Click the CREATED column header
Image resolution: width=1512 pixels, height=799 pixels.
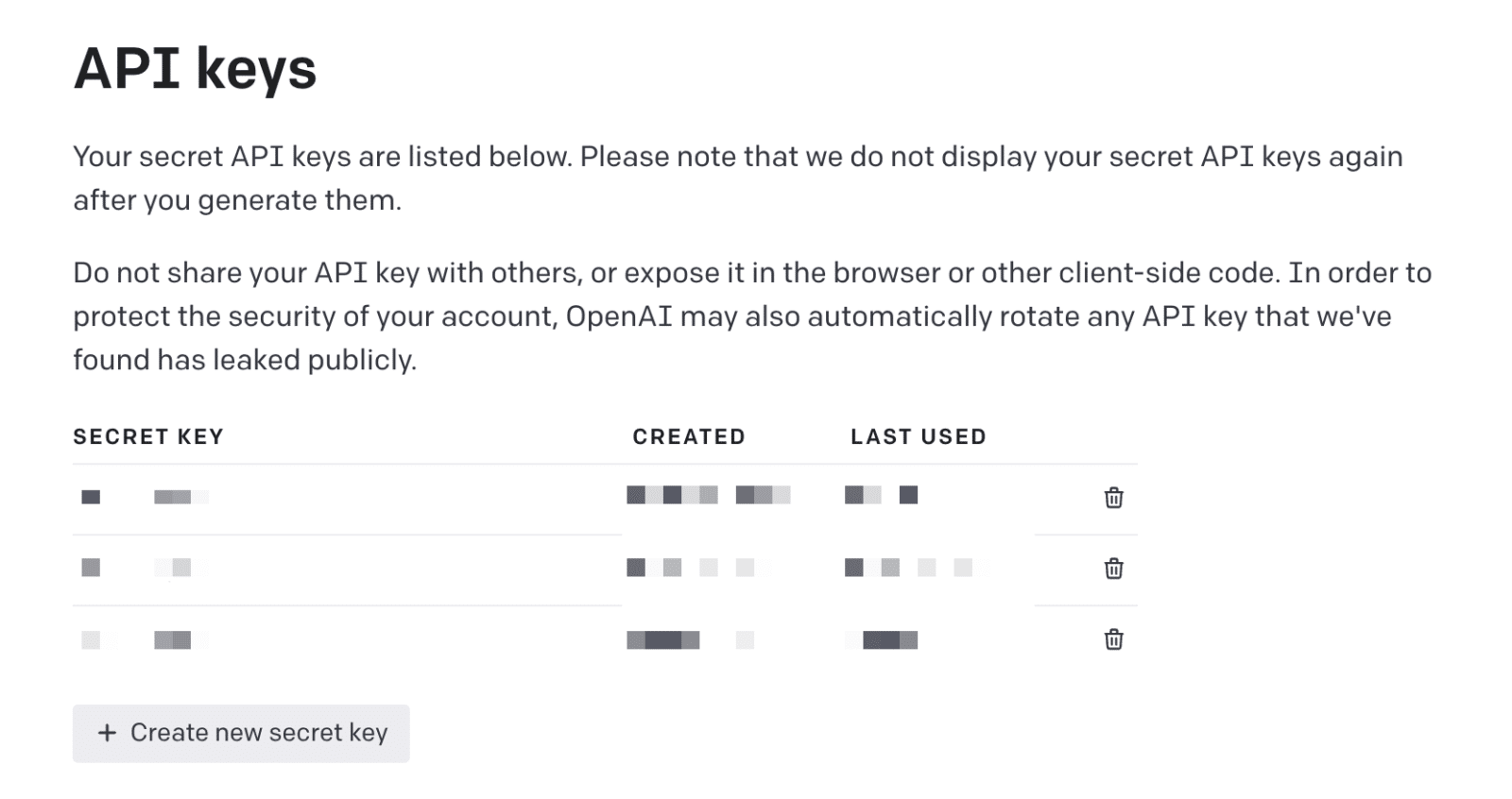[x=689, y=436]
